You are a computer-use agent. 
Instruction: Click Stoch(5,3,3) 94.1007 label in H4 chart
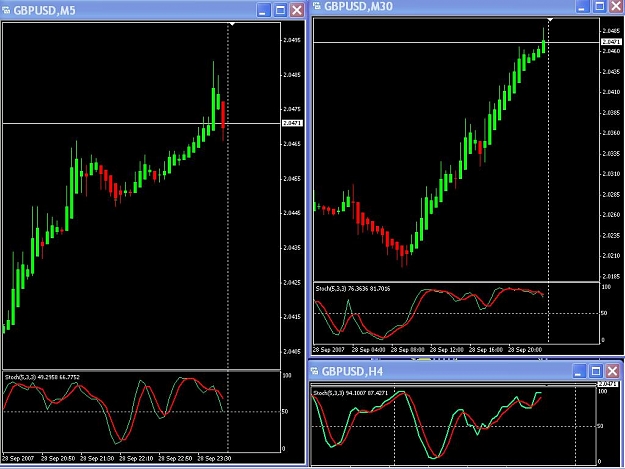point(350,393)
